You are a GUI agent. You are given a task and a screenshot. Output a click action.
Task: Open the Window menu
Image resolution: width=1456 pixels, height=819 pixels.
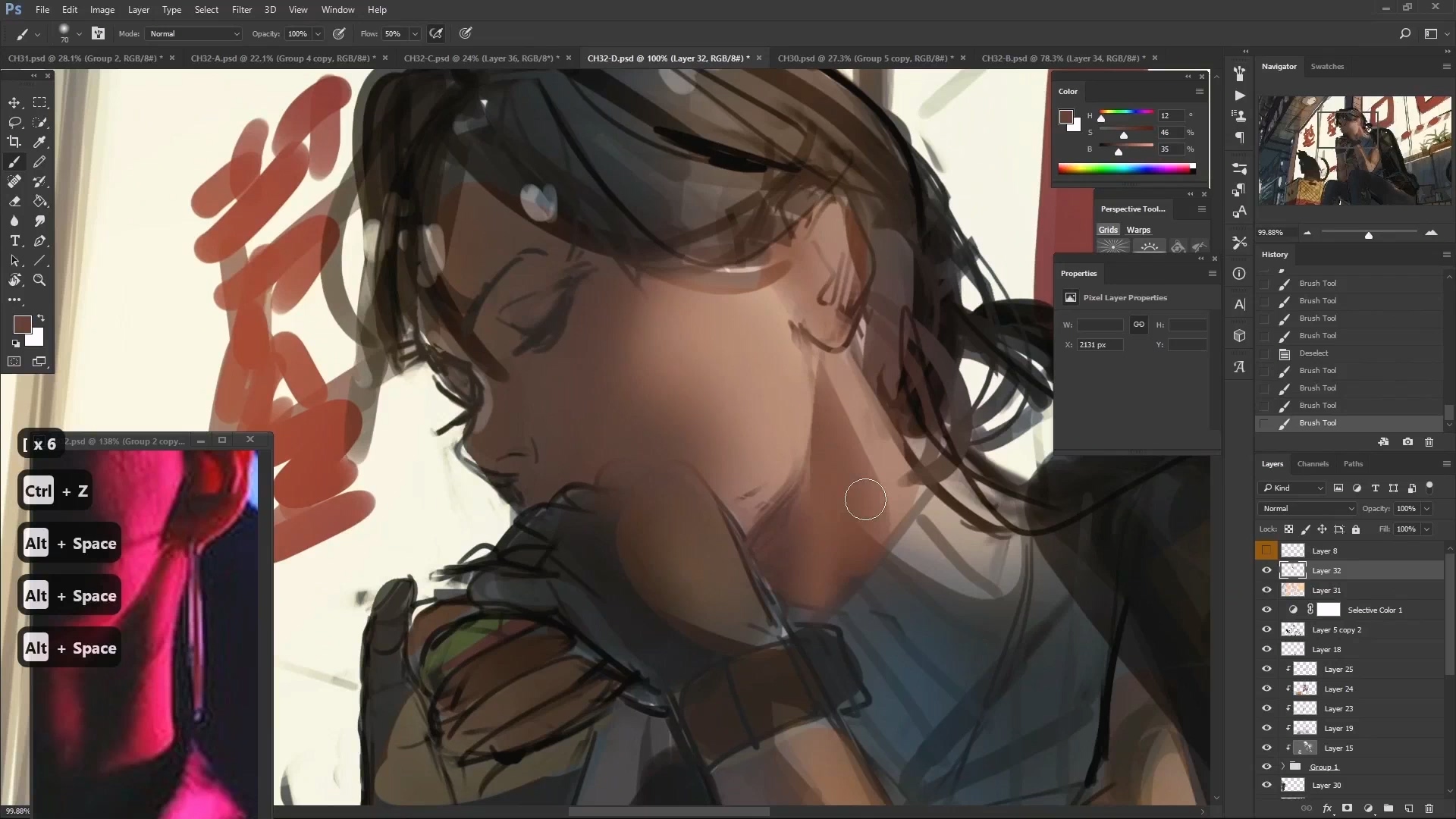click(337, 10)
